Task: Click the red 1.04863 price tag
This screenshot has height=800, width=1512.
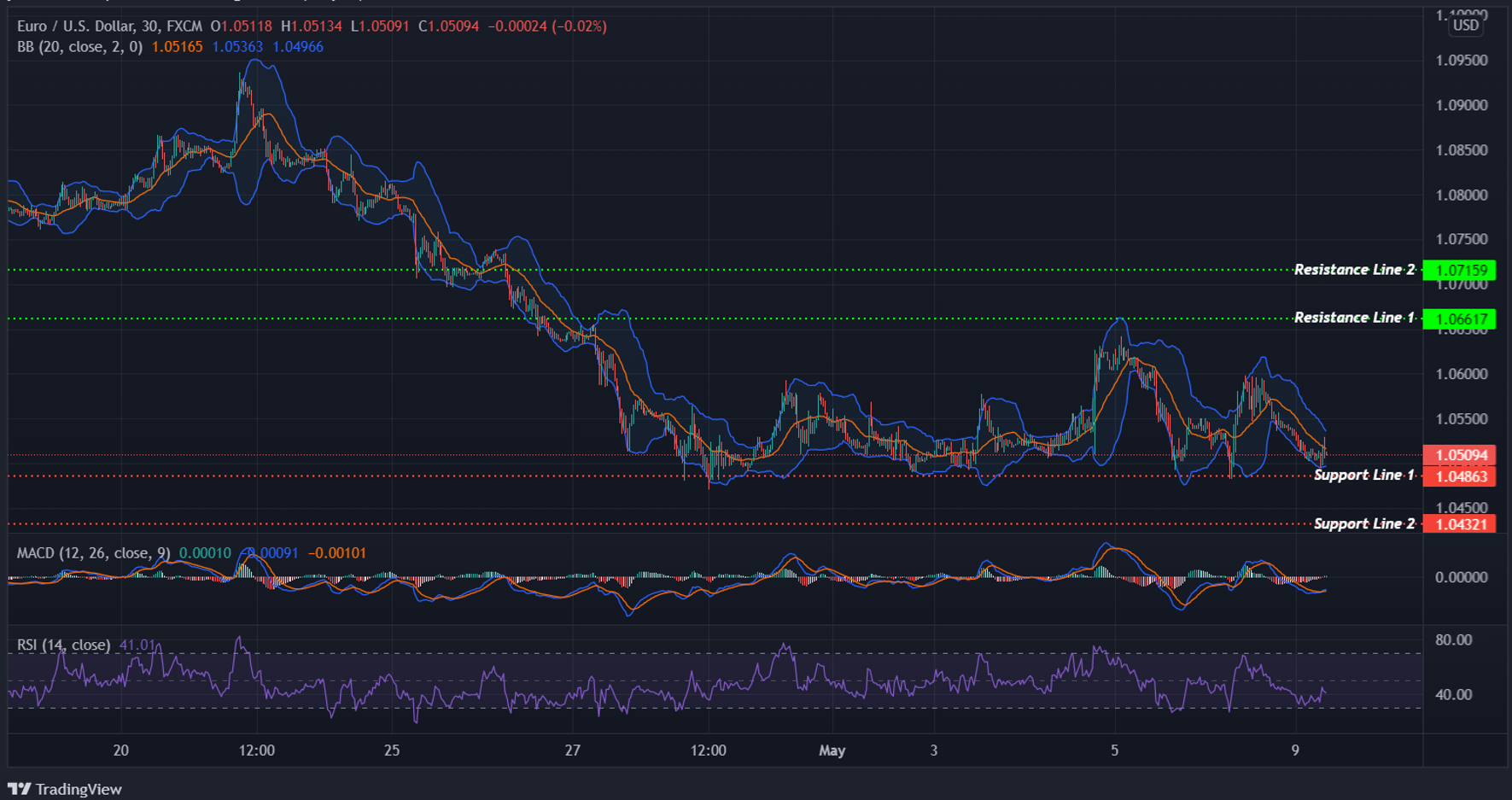Action: coord(1461,476)
